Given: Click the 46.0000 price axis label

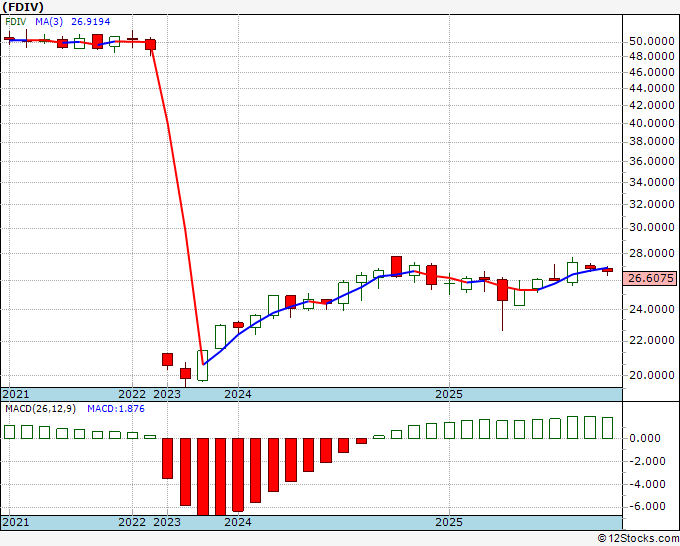Looking at the screenshot, I should click(x=651, y=72).
